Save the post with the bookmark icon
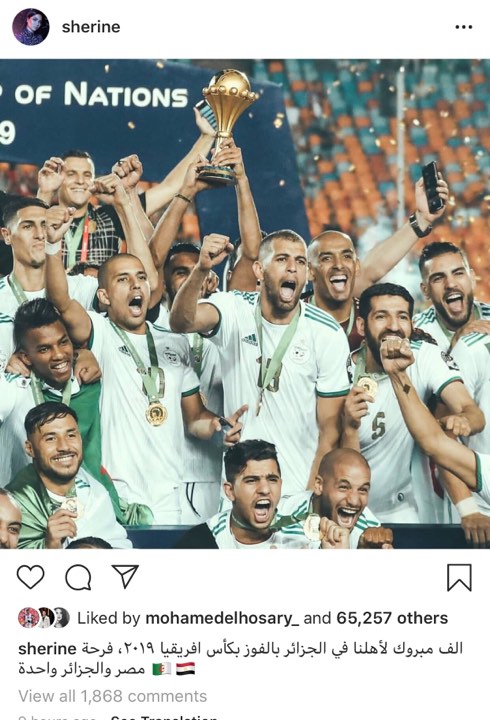The height and width of the screenshot is (720, 490). point(459,577)
